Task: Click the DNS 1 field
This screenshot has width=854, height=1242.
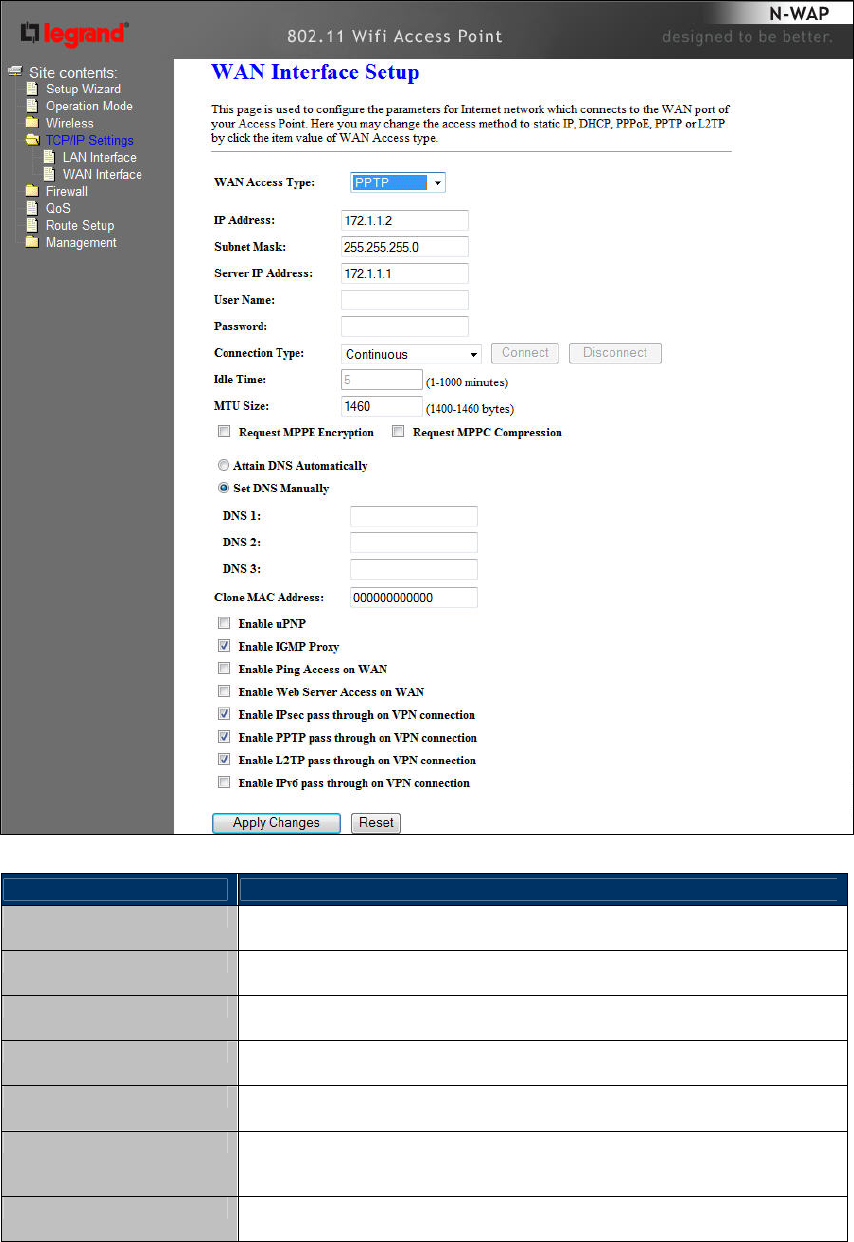Action: [x=414, y=516]
